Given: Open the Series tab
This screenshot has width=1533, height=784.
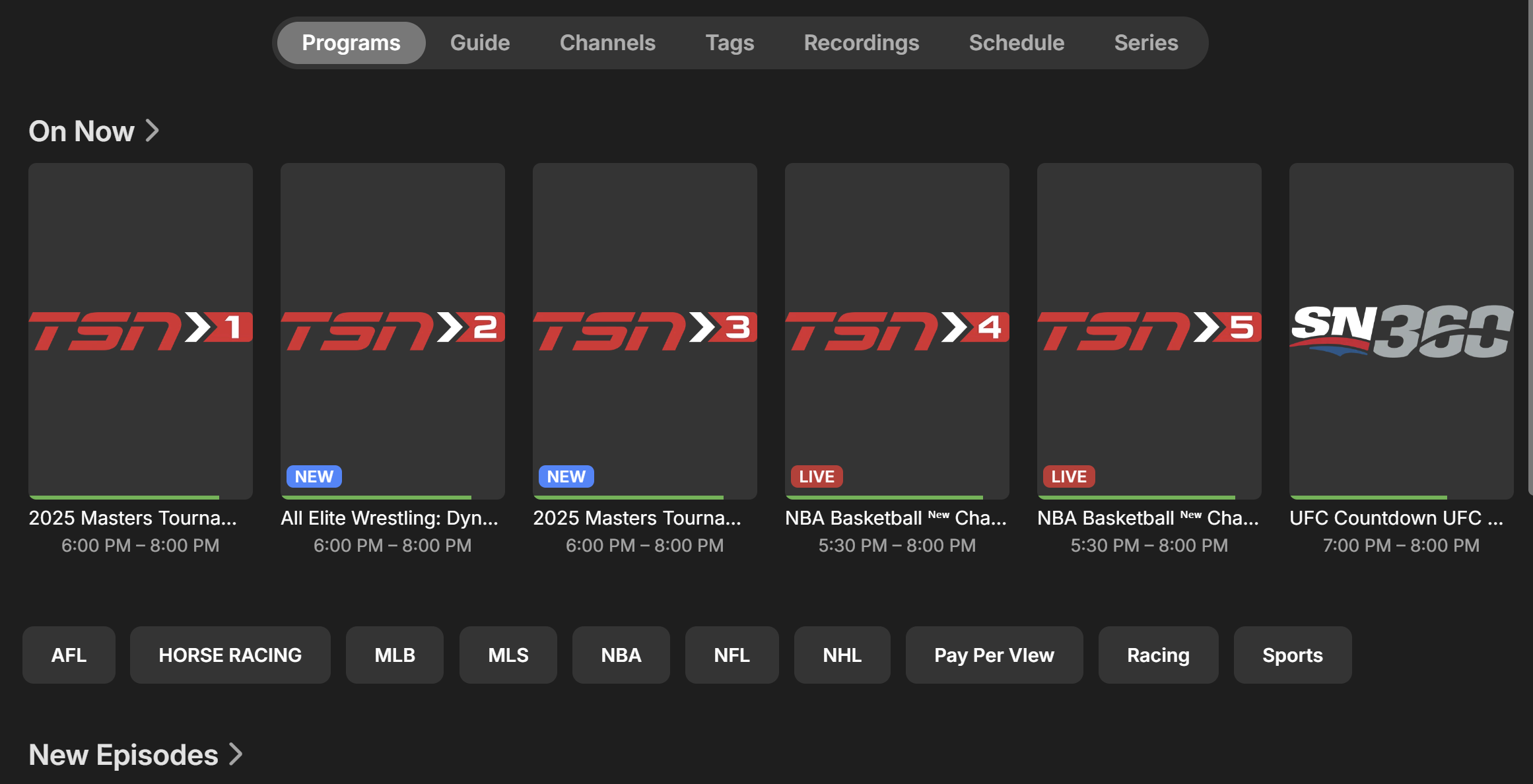Looking at the screenshot, I should coord(1146,43).
